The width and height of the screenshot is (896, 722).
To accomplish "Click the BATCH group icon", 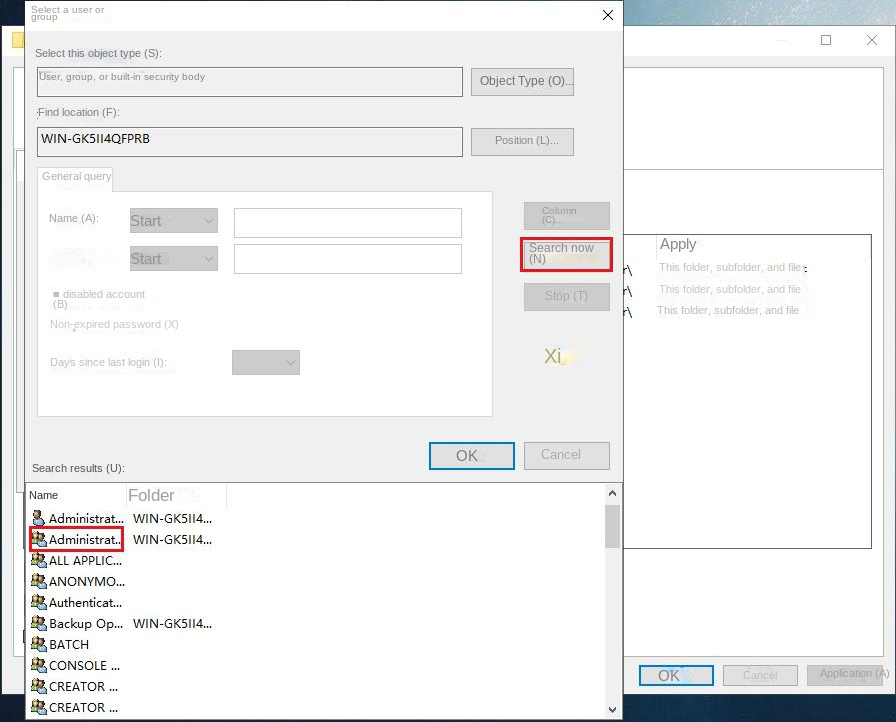I will (x=38, y=644).
